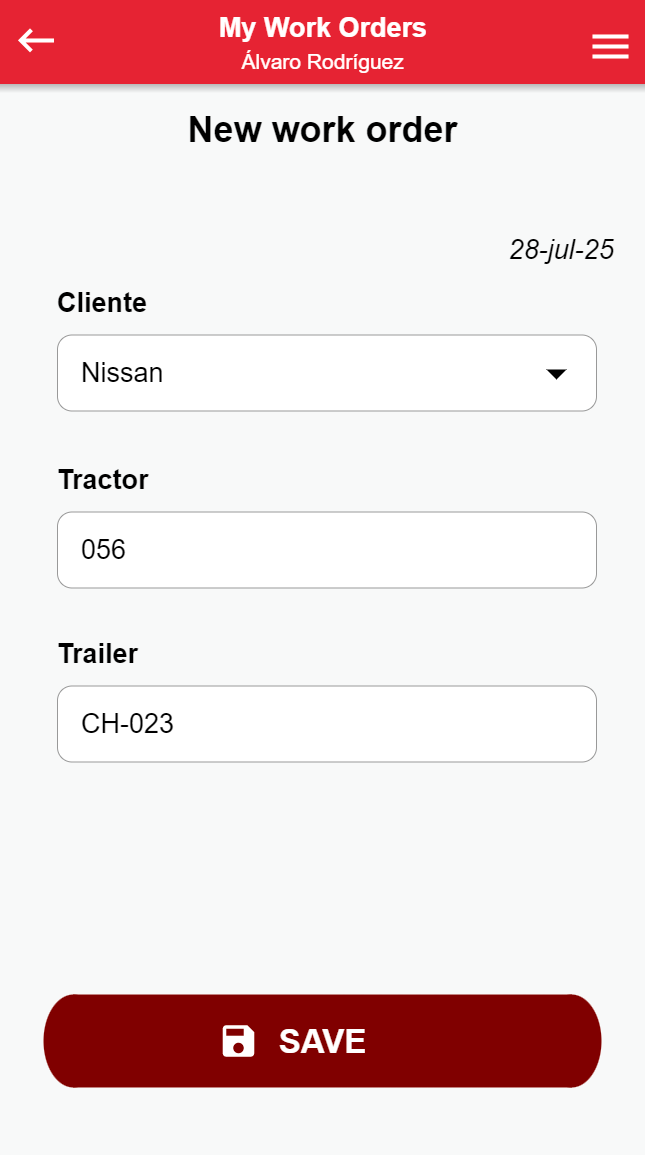Click the Tractor field label
645x1155 pixels.
click(103, 480)
